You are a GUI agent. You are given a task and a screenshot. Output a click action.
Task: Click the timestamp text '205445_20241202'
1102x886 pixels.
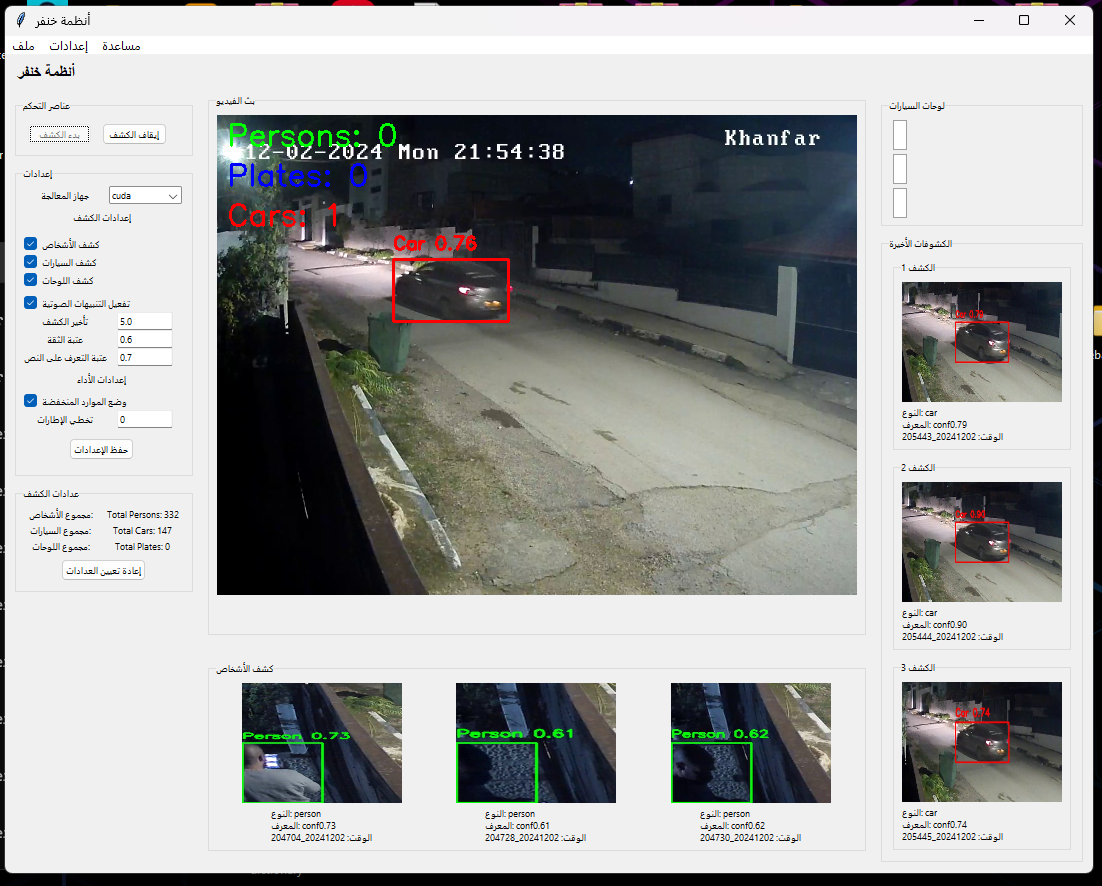(939, 837)
